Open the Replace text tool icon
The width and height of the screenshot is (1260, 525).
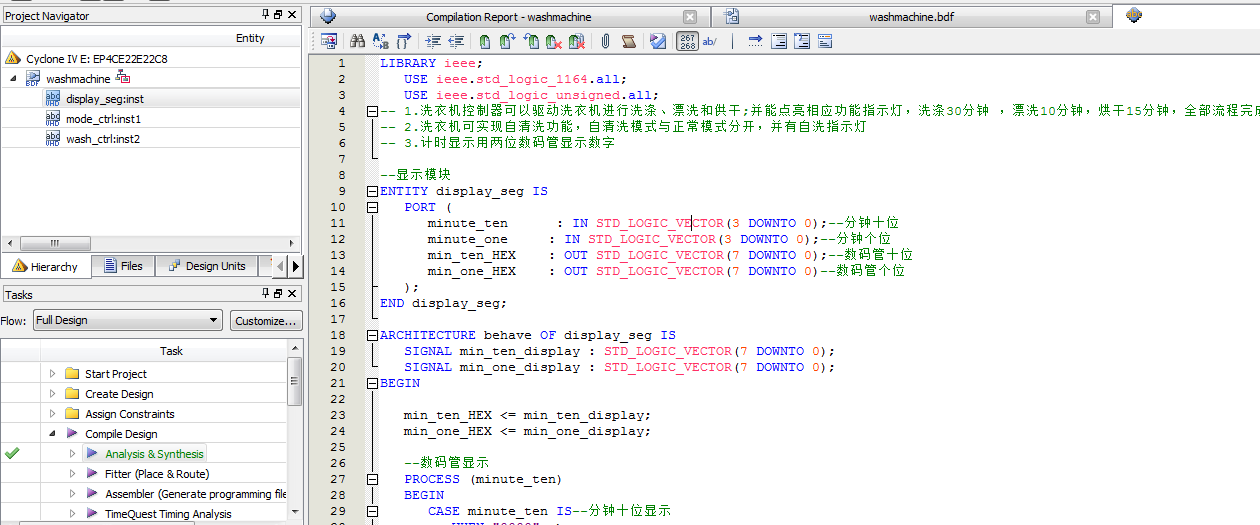[x=380, y=41]
